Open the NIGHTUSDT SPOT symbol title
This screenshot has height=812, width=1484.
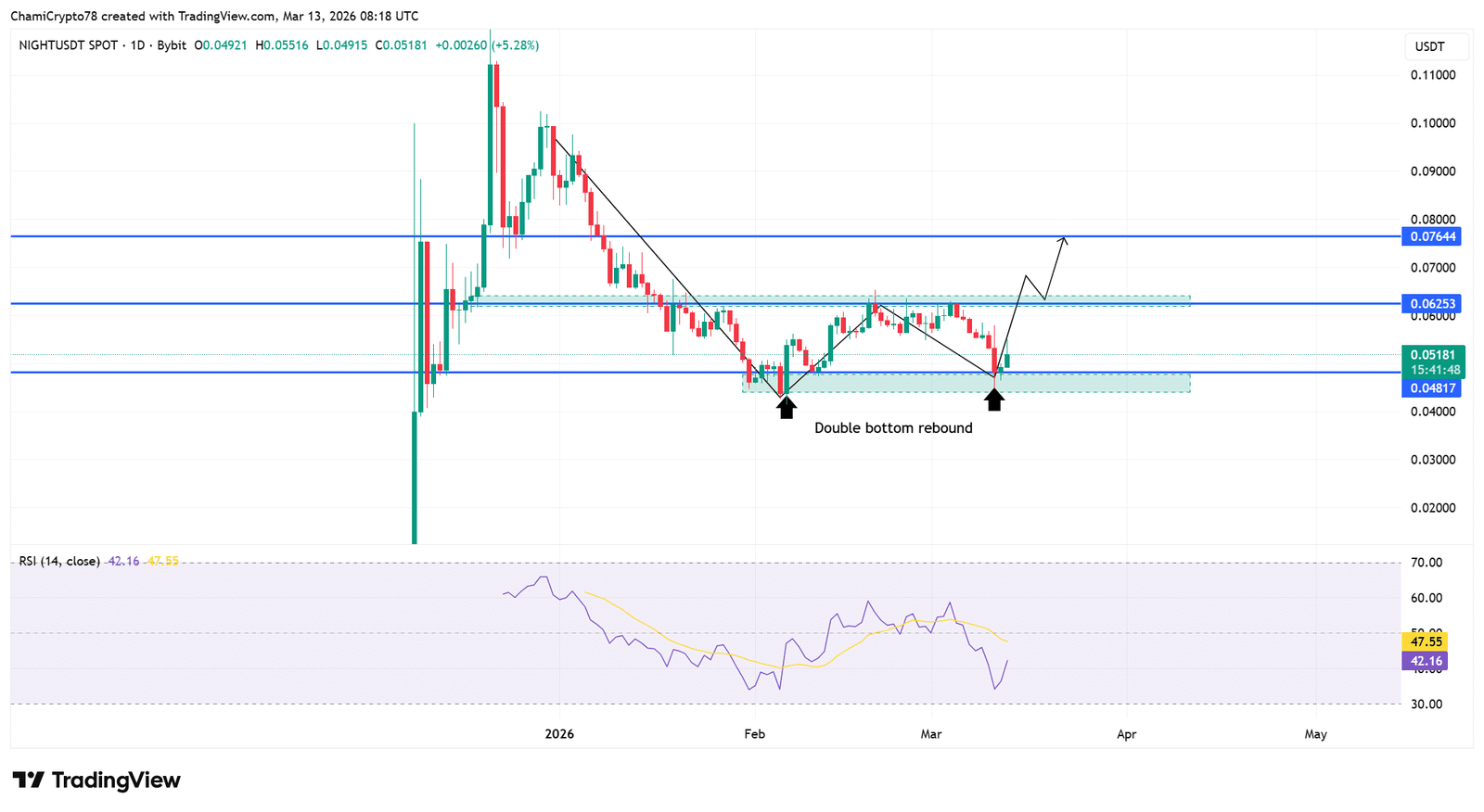[x=69, y=45]
